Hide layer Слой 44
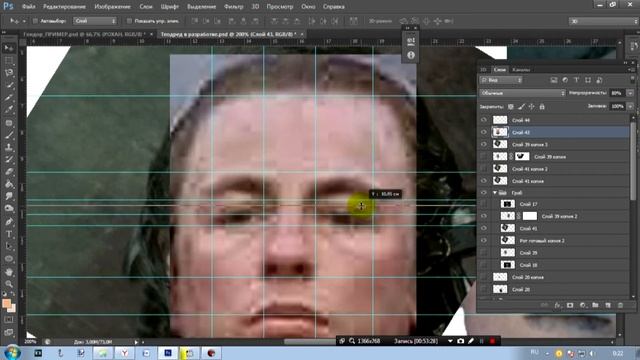Viewport: 640px width, 360px height. coord(484,120)
